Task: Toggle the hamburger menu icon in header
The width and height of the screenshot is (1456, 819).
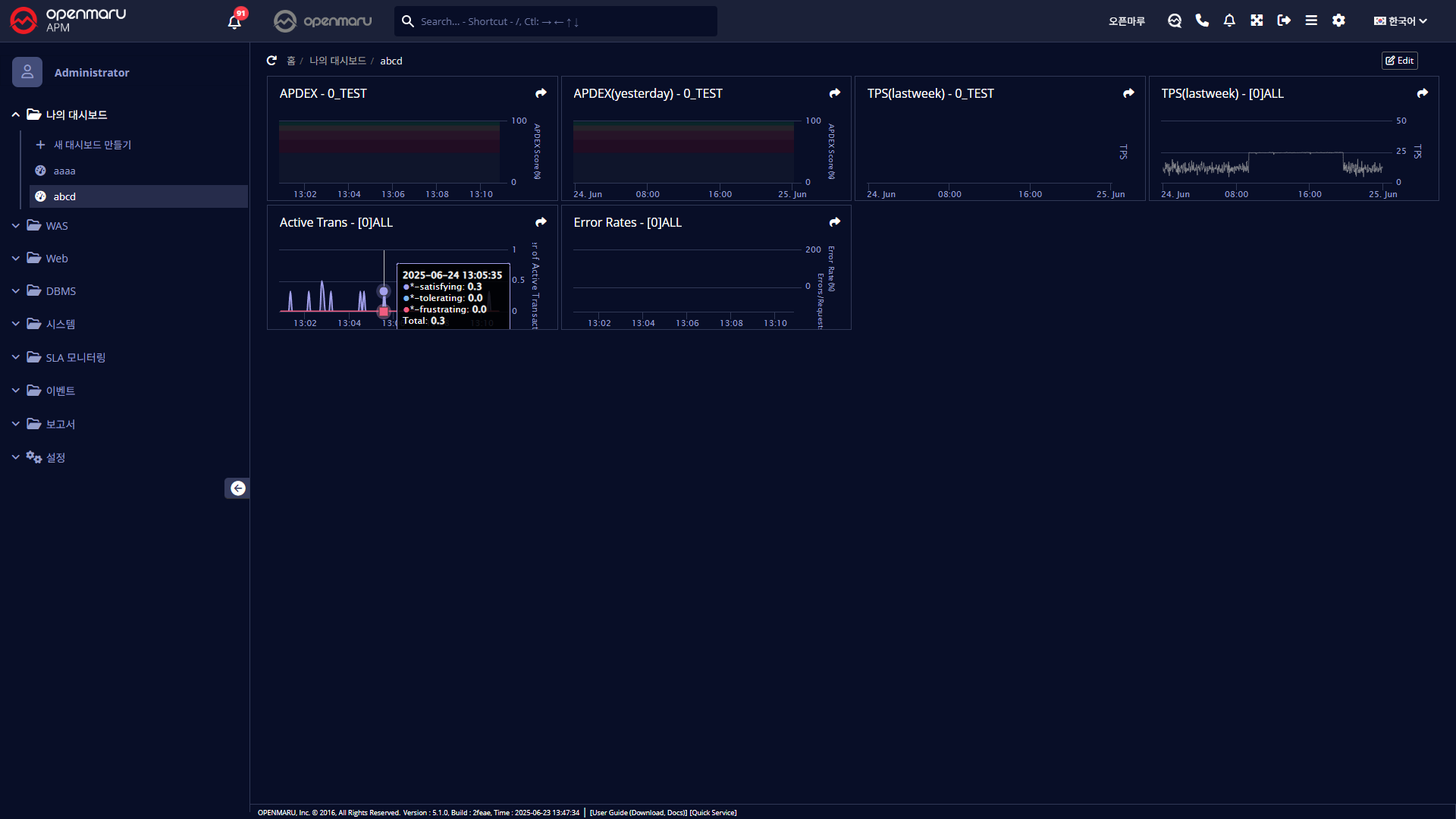Action: point(1311,20)
